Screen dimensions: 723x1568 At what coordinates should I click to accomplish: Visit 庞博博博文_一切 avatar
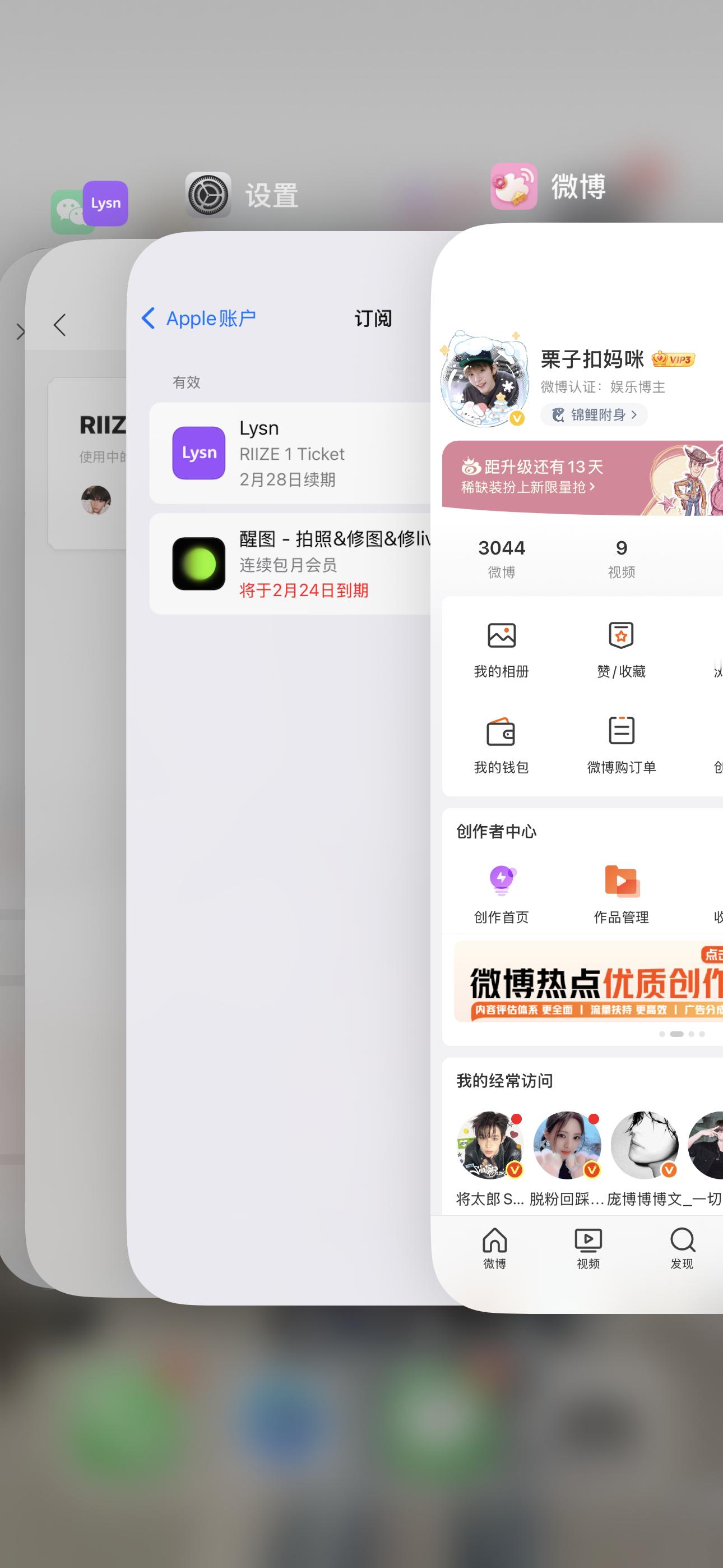click(645, 1145)
